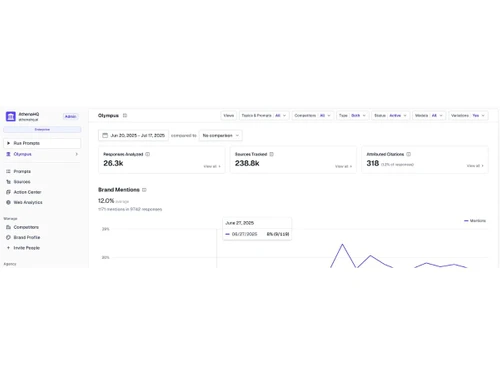Open the Status Active filter dropdown

[x=390, y=115]
